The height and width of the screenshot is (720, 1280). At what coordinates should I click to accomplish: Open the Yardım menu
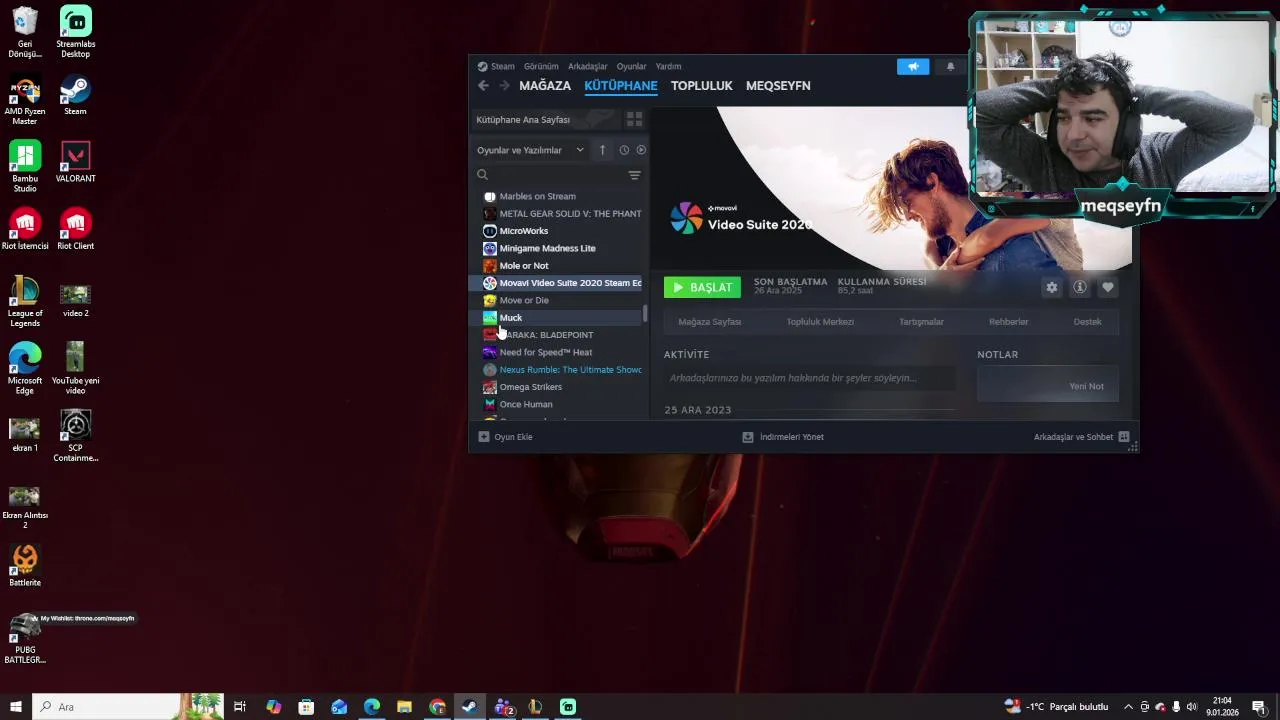pos(668,66)
